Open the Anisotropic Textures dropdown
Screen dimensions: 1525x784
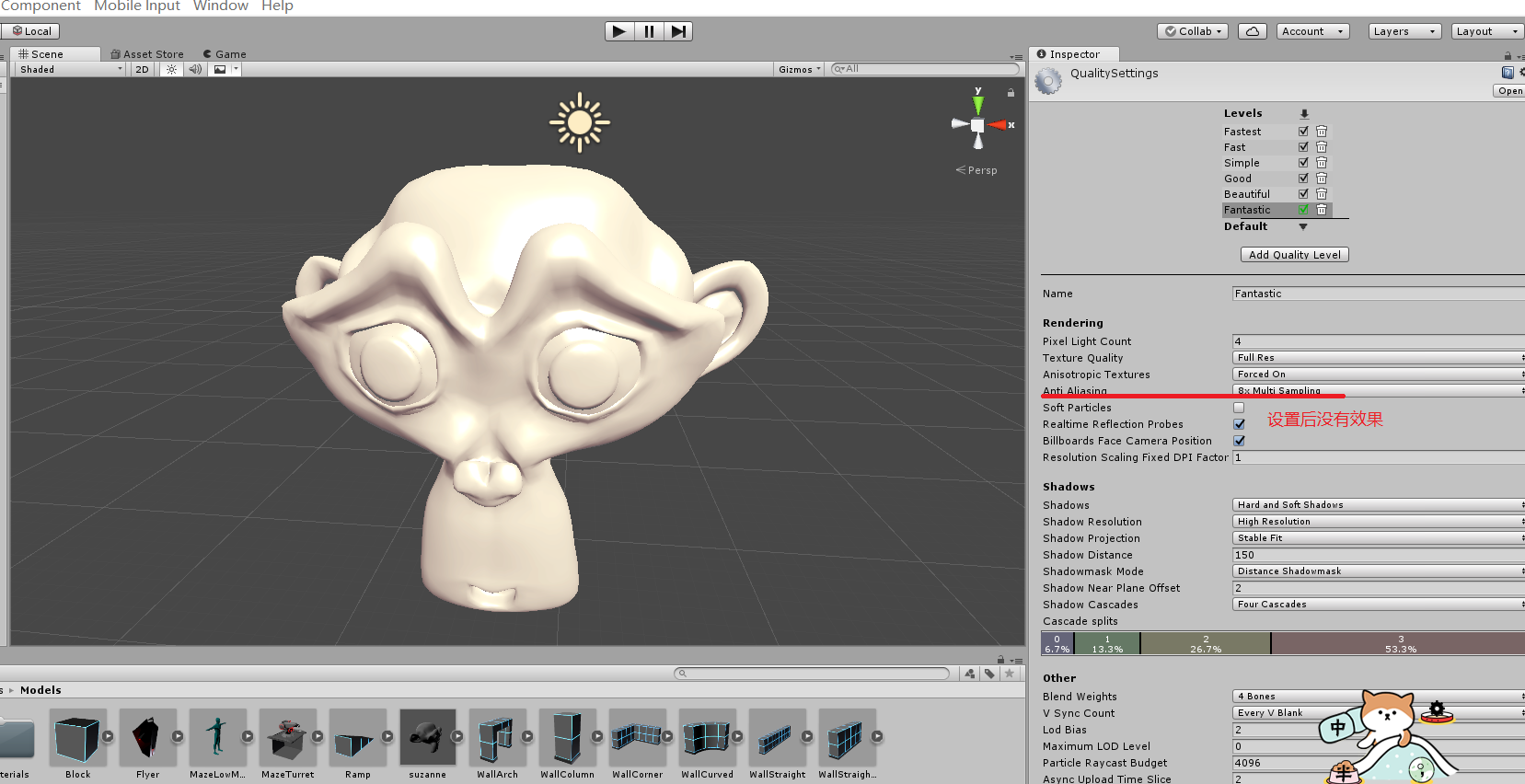point(1379,375)
